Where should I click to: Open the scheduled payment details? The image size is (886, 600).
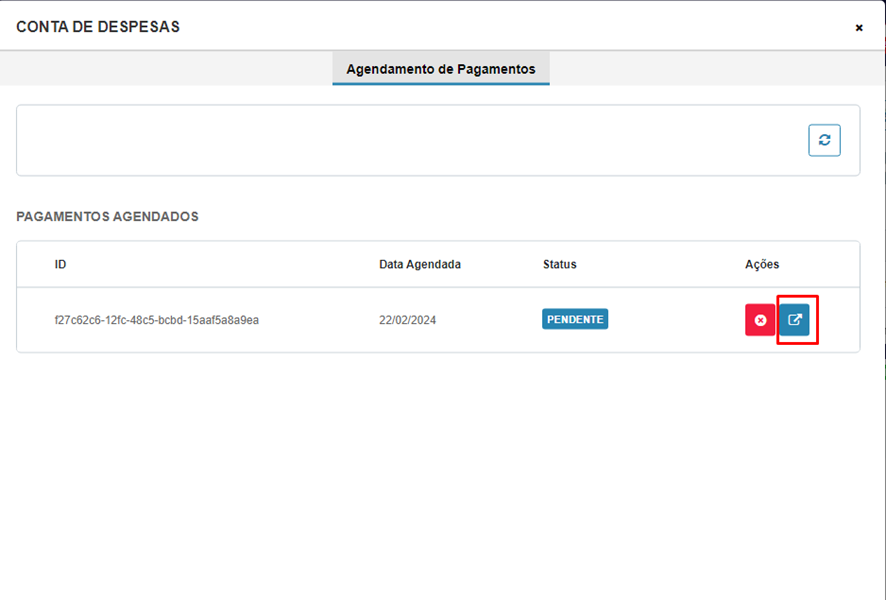tap(794, 320)
